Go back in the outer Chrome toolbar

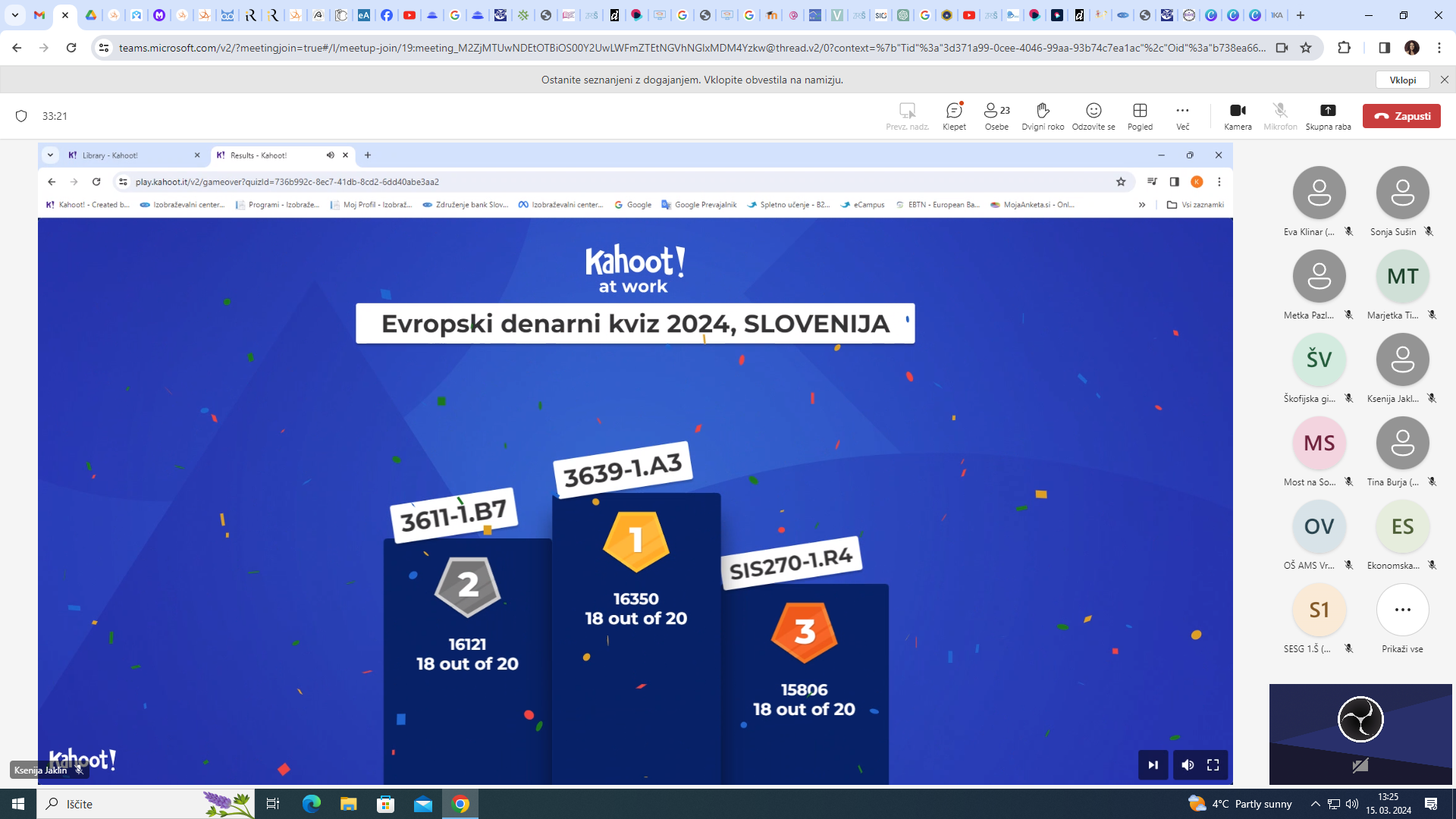(17, 48)
